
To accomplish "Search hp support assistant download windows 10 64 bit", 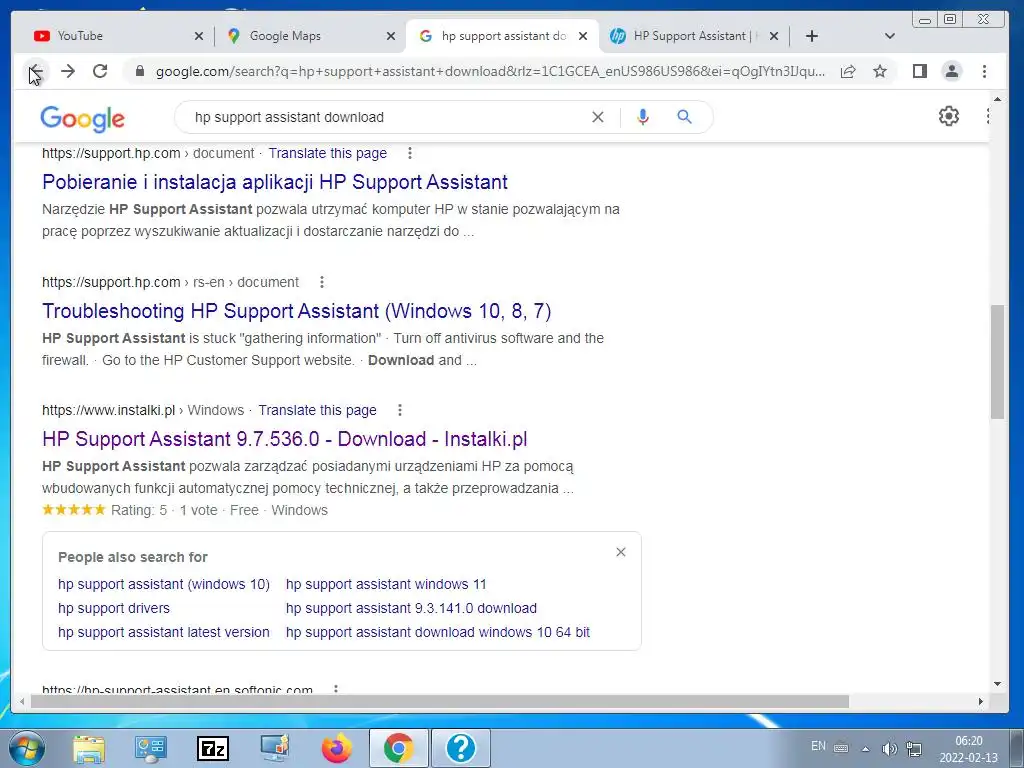I will pos(438,632).
